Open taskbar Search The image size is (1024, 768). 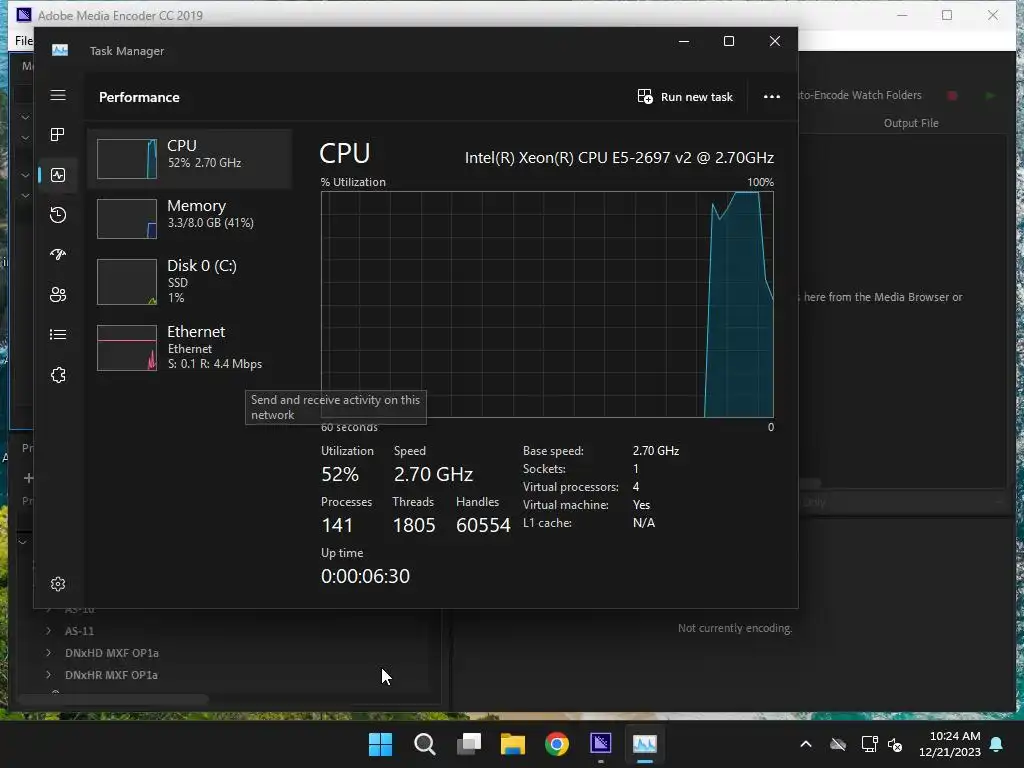coord(424,744)
